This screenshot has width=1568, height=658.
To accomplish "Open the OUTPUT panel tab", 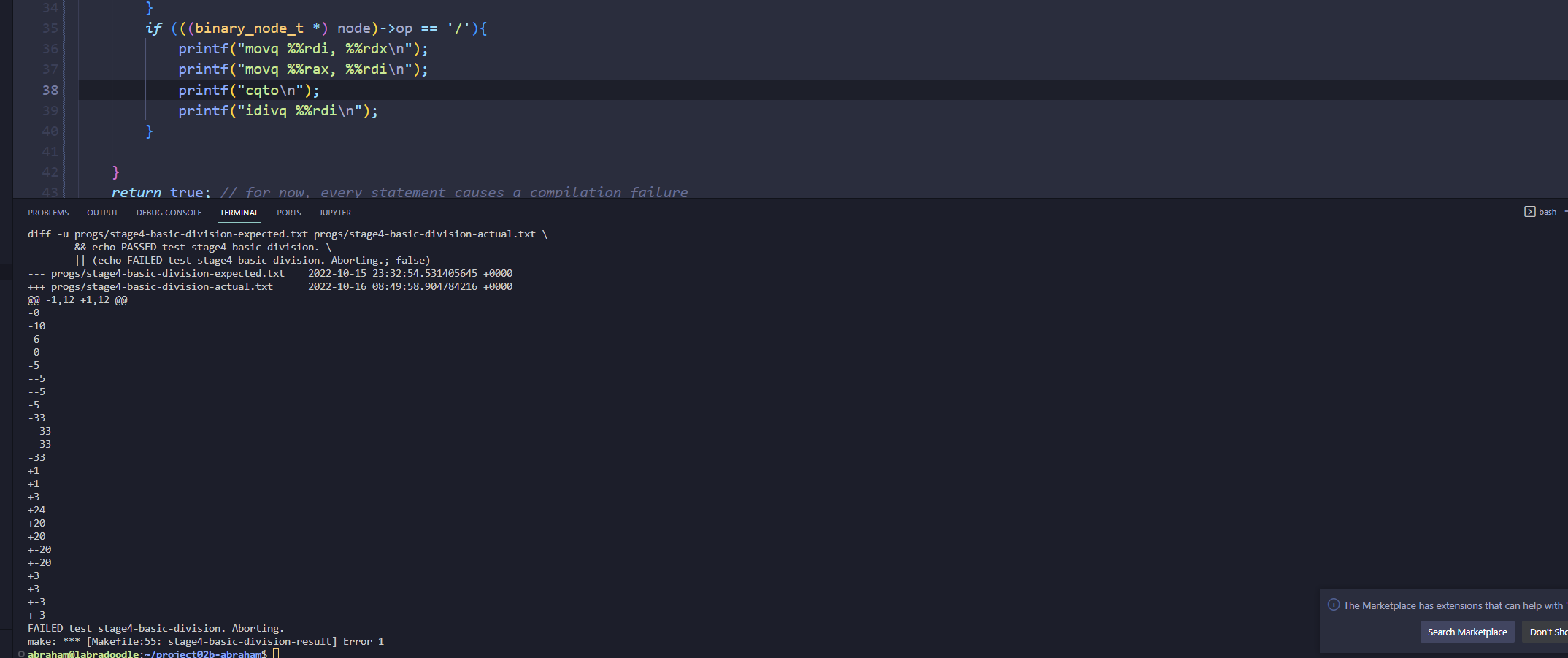I will 102,213.
